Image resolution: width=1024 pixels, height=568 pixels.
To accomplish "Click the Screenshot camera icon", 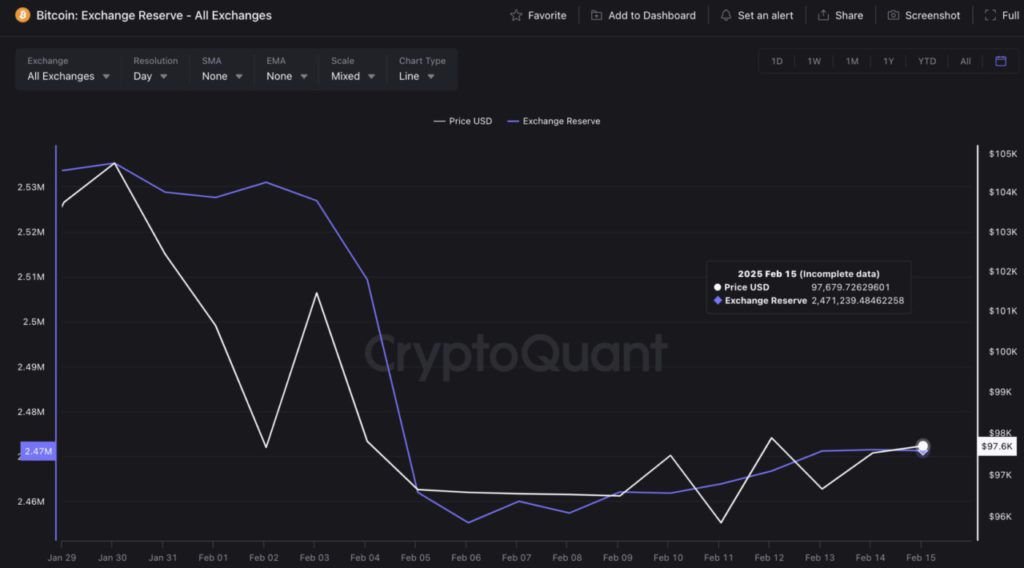I will point(893,15).
